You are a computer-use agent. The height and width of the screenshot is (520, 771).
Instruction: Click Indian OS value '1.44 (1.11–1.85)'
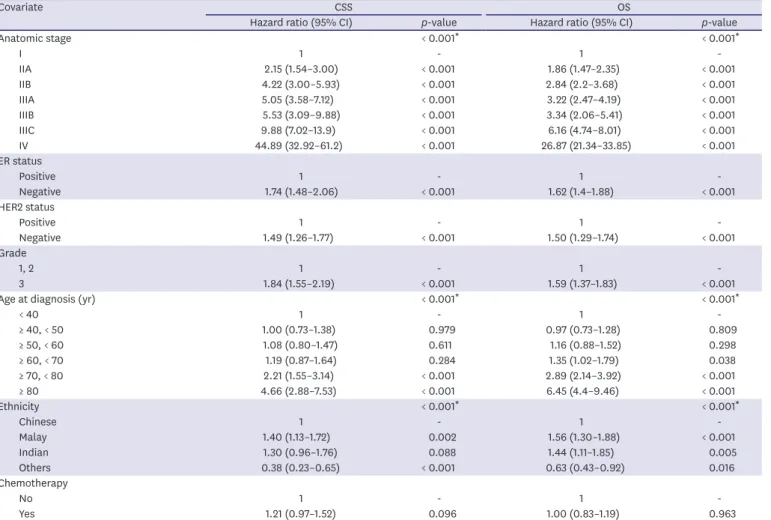[581, 452]
